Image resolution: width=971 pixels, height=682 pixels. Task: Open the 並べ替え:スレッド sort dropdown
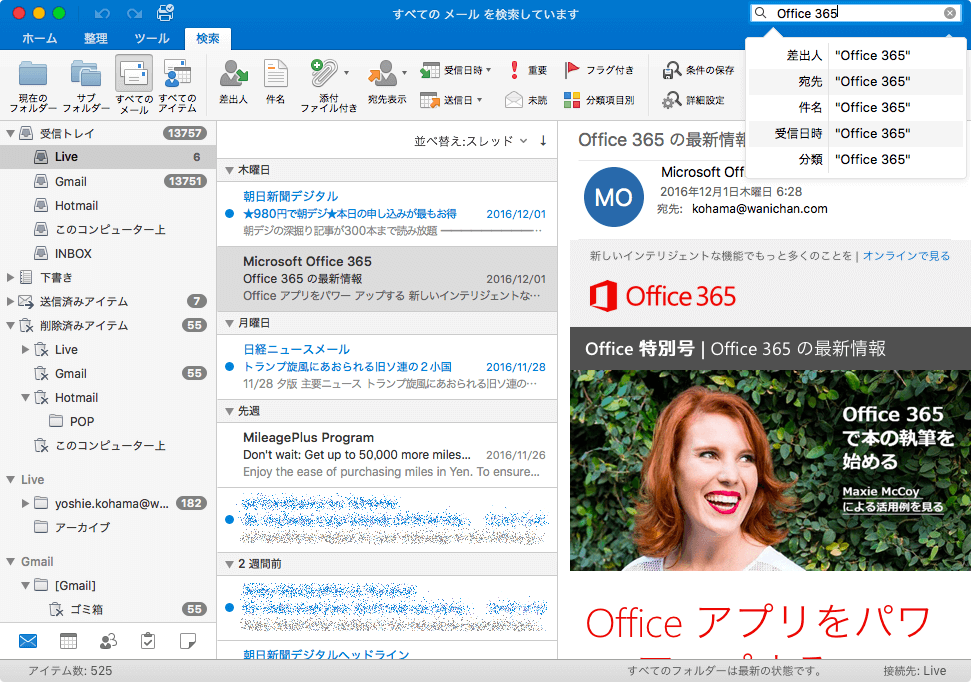click(471, 141)
